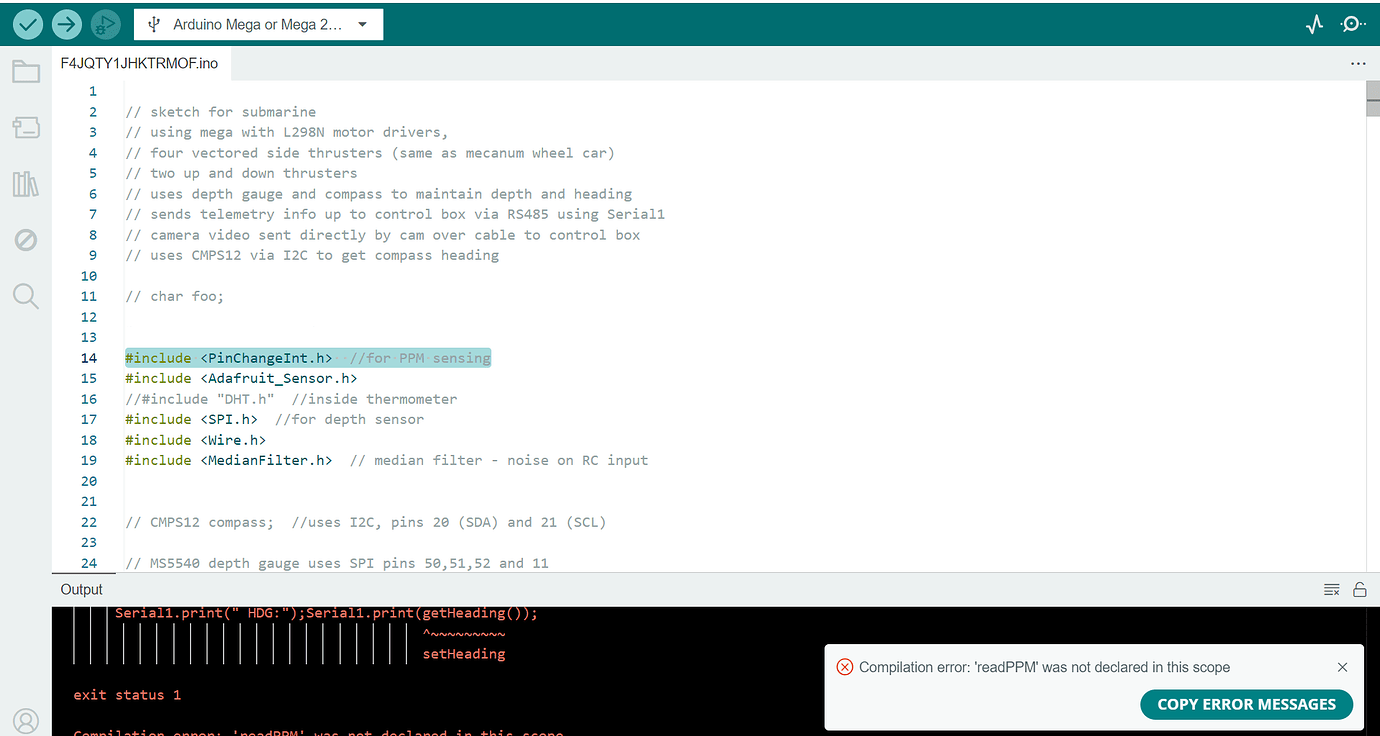Start a debugging session
The height and width of the screenshot is (736, 1380).
[x=104, y=23]
